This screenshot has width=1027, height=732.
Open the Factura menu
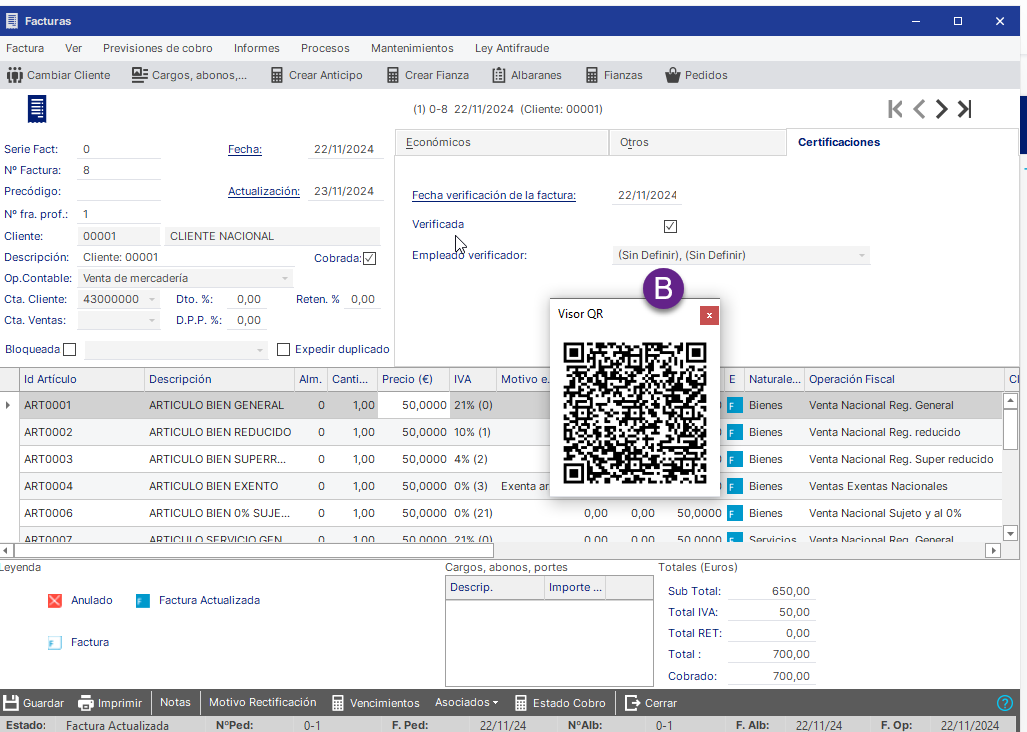25,48
